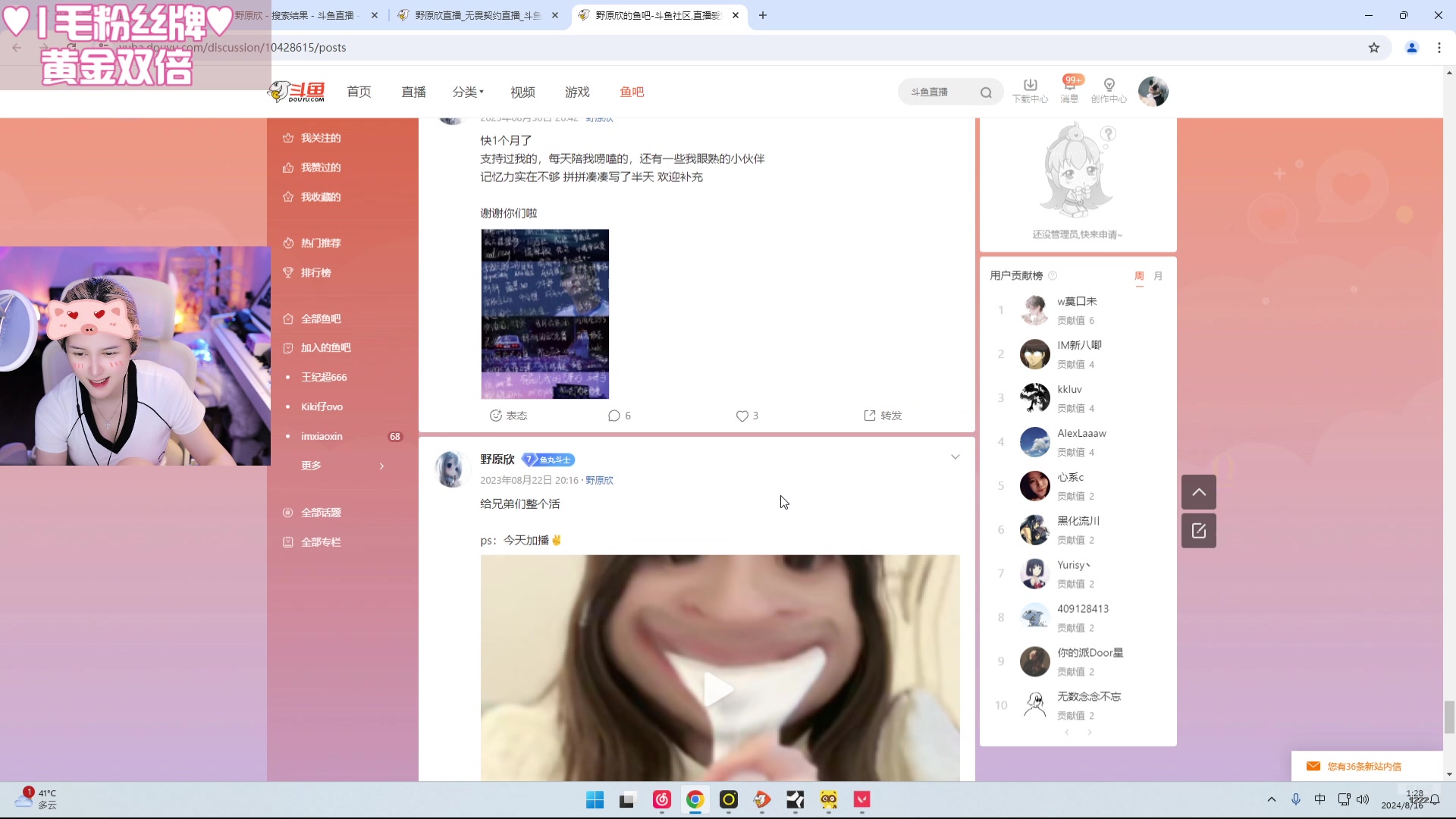The width and height of the screenshot is (1456, 819).
Task: Click the 斗鱼直播 search field
Action: pyautogui.click(x=940, y=93)
